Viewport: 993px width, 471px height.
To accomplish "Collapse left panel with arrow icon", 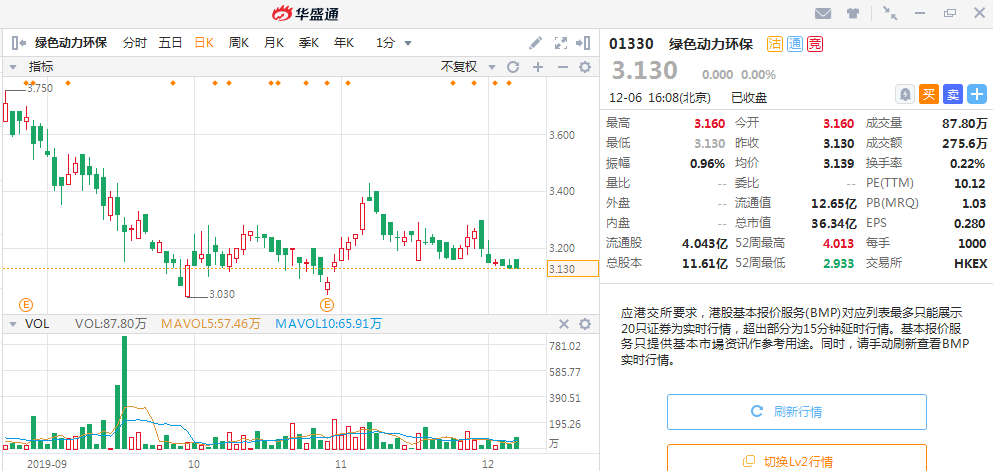I will pyautogui.click(x=18, y=43).
